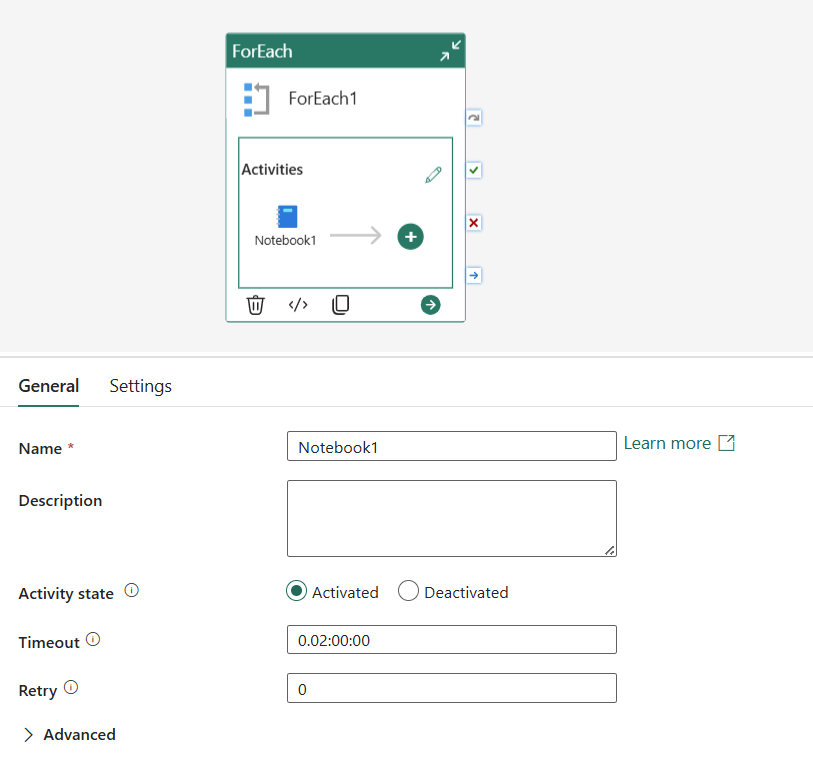The image size is (813, 765).
Task: Click the On skip connector handle
Action: click(474, 118)
